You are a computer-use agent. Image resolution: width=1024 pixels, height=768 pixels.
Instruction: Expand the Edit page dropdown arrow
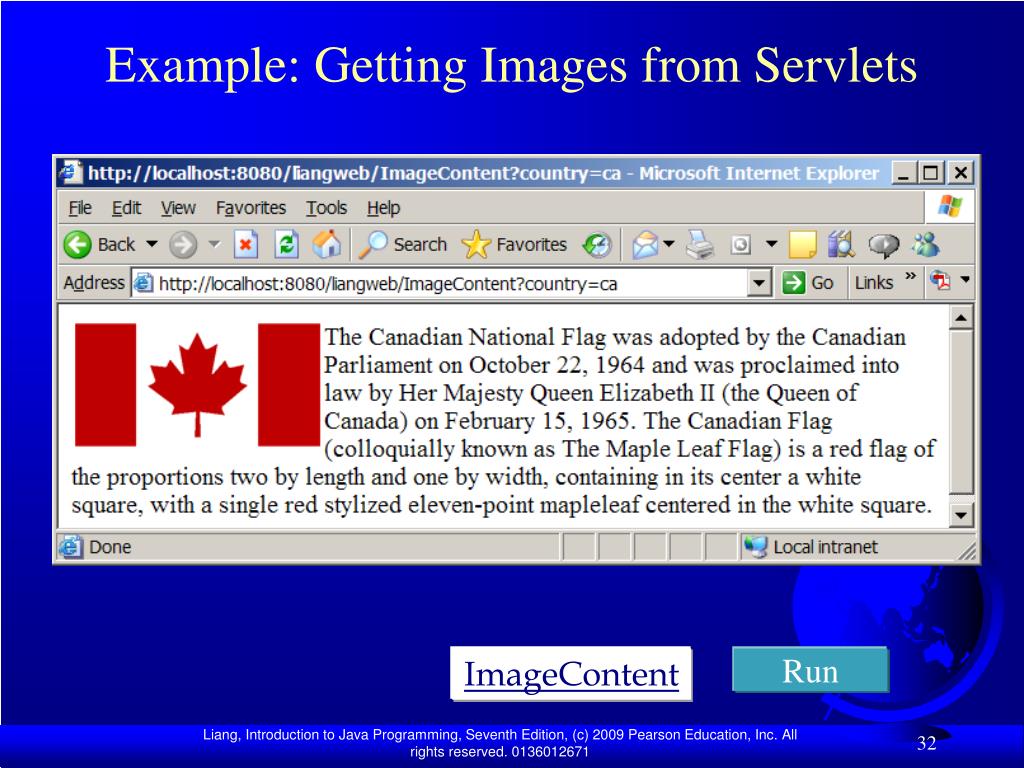(771, 244)
